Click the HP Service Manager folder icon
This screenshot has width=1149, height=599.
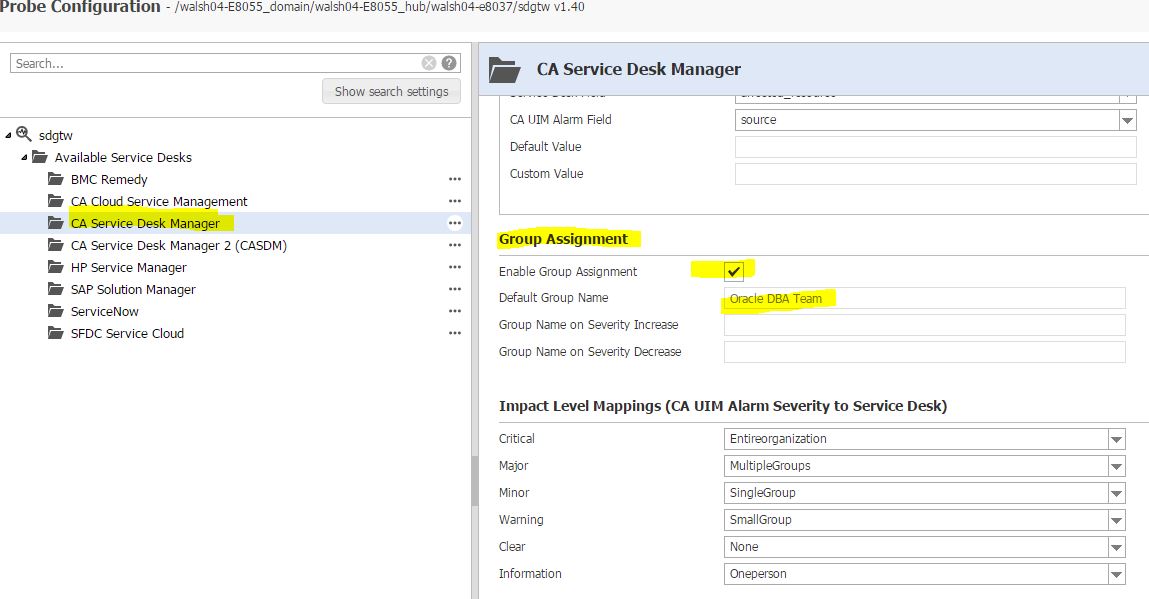click(56, 267)
